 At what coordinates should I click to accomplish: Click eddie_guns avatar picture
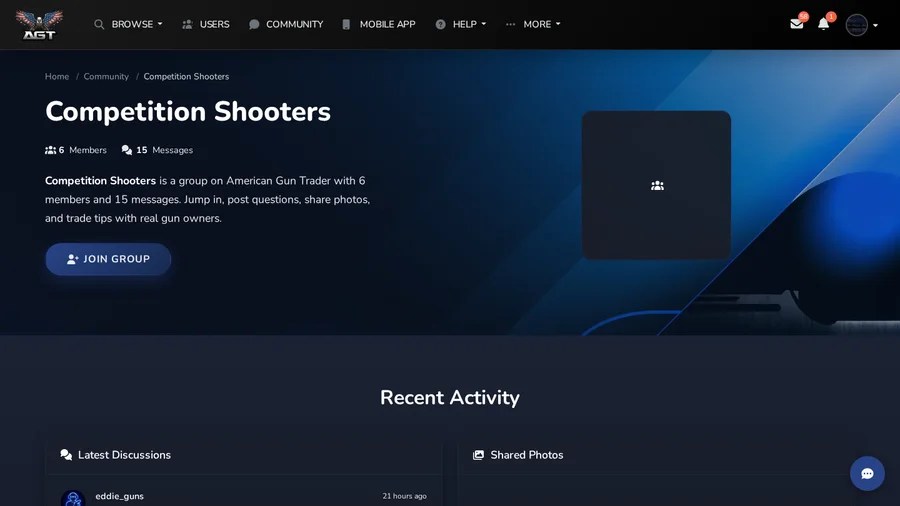click(x=73, y=498)
